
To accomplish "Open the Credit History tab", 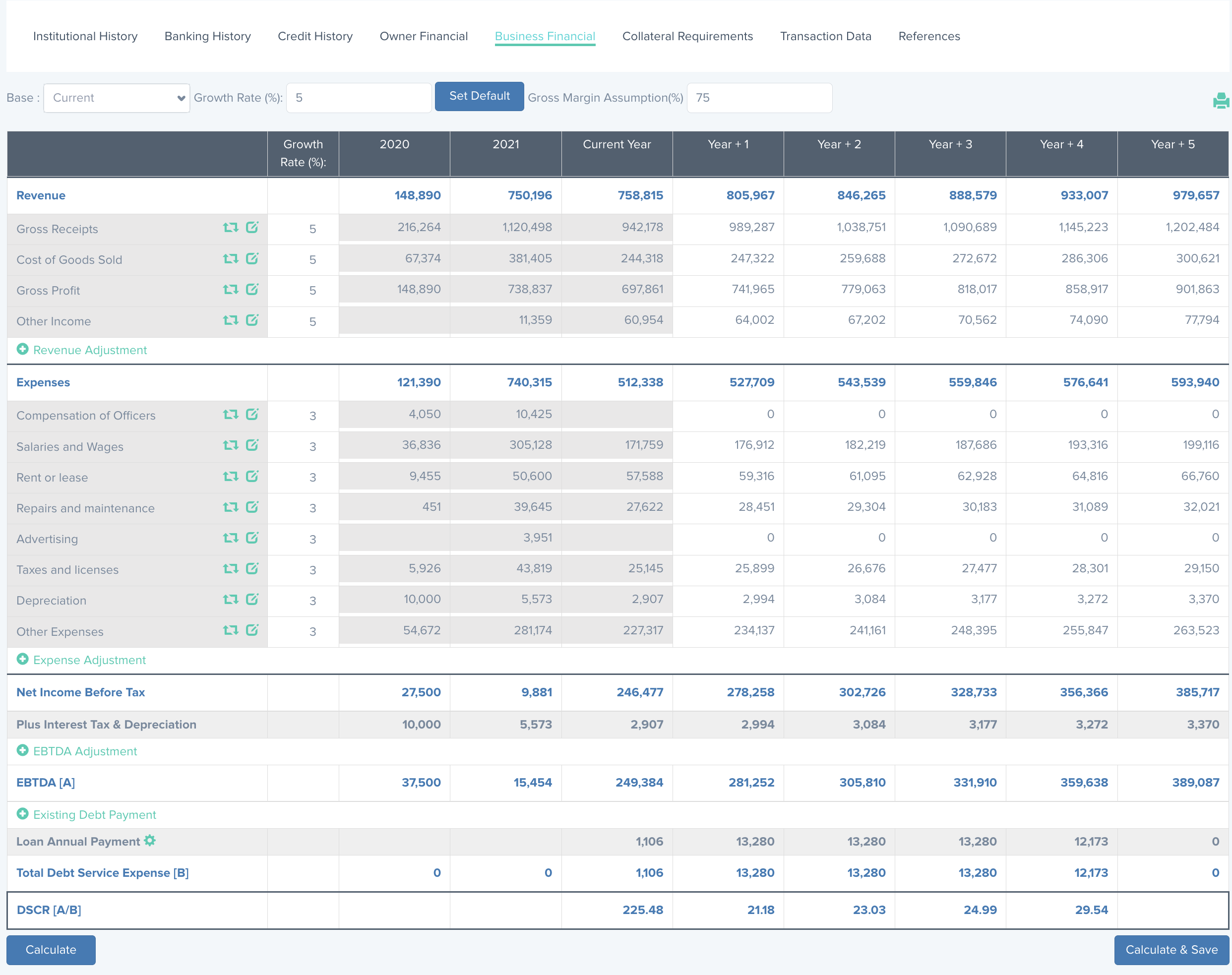I will tap(315, 37).
